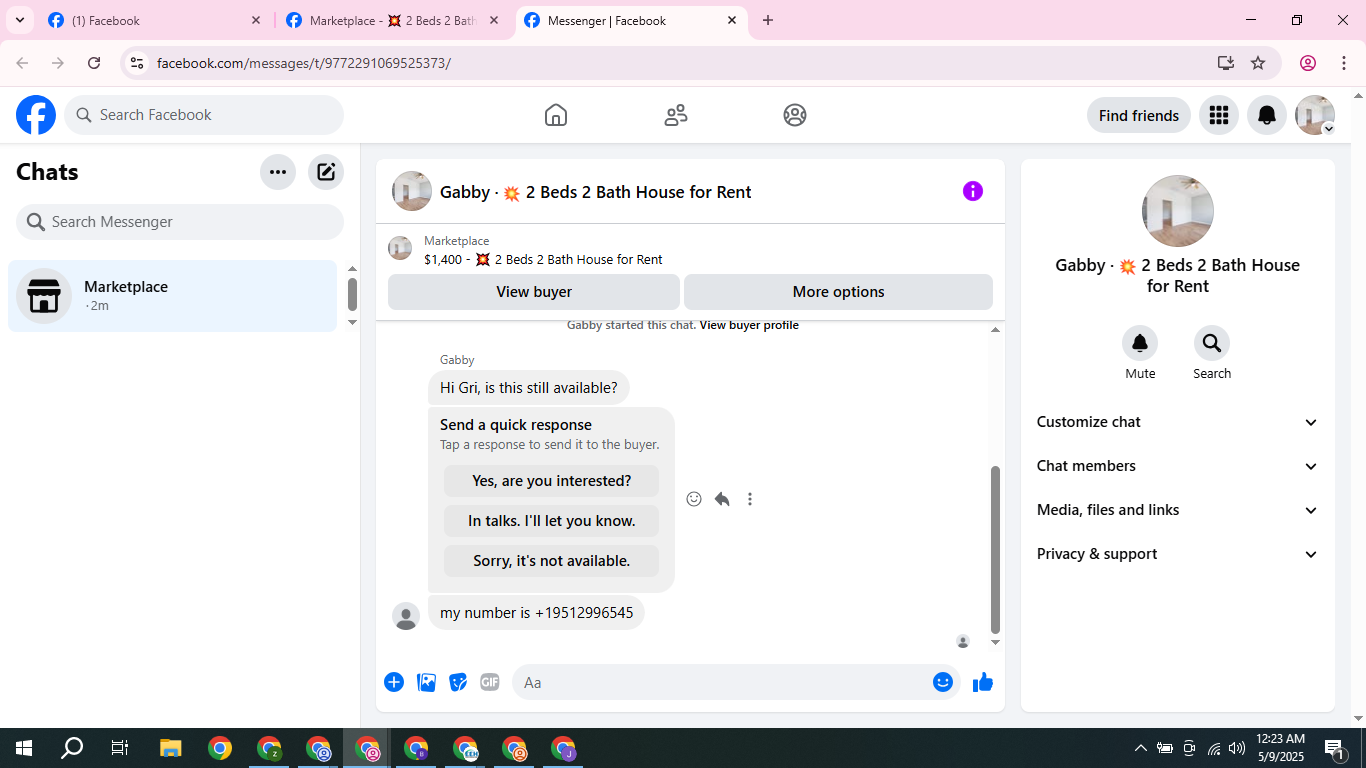Screen dimensions: 1366x768
Task: Expand Customize chat section
Action: 1178,422
